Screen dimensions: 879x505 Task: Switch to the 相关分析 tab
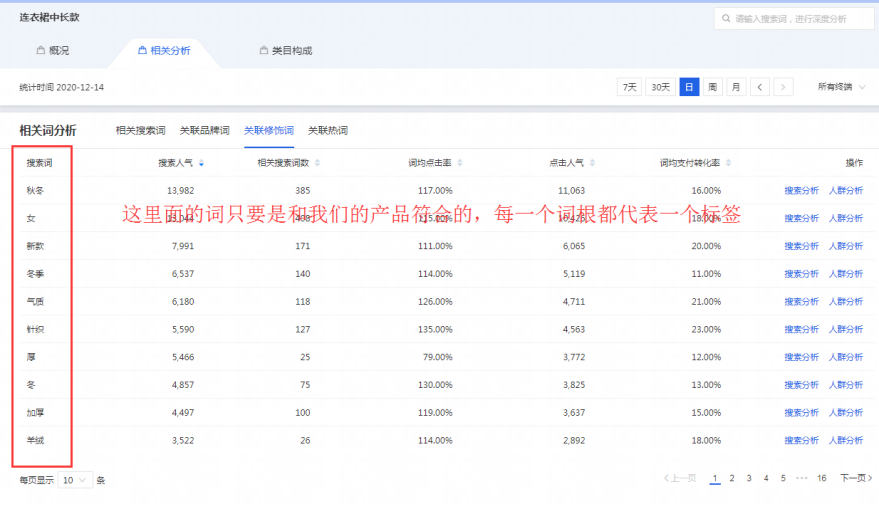click(164, 50)
